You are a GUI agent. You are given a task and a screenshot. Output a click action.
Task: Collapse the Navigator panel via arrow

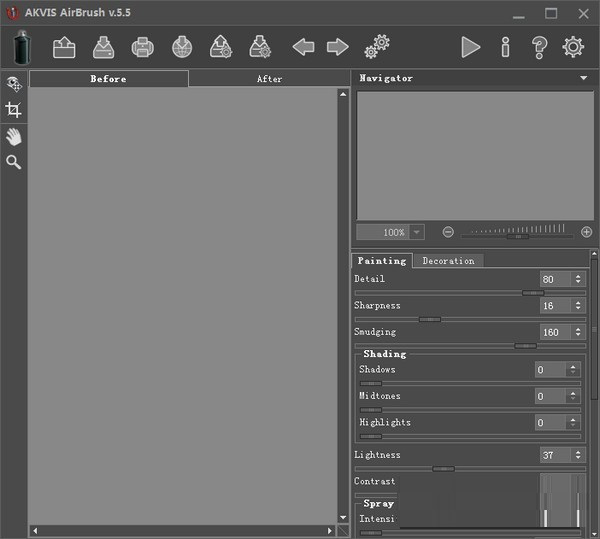[x=583, y=78]
